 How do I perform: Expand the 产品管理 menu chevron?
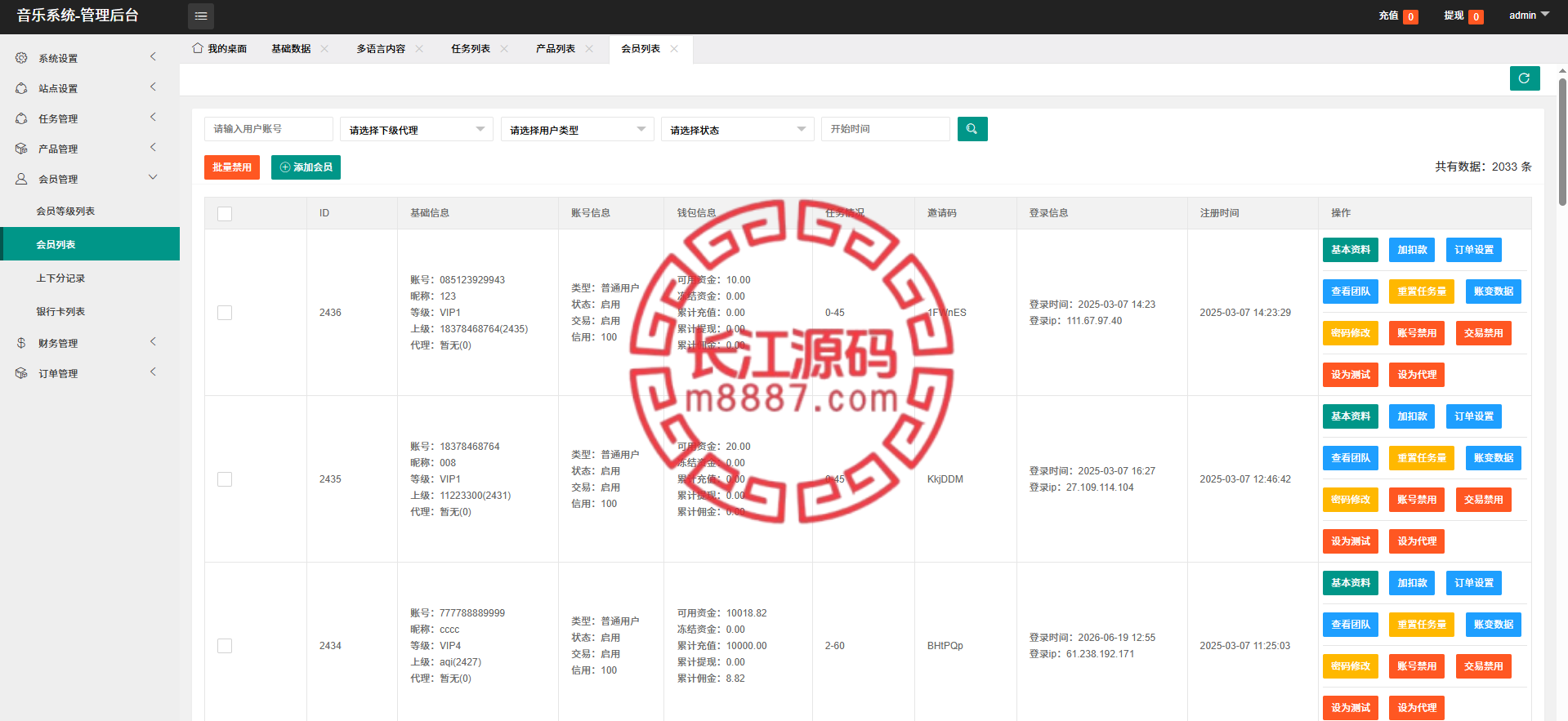click(x=153, y=147)
